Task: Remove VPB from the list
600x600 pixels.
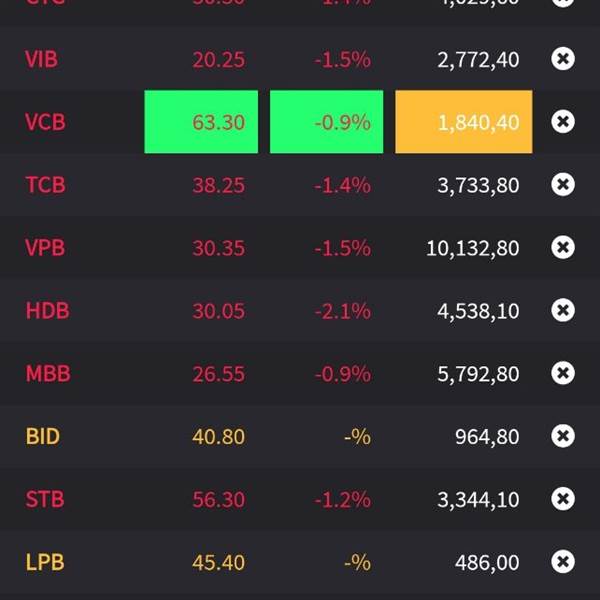Action: [x=563, y=247]
